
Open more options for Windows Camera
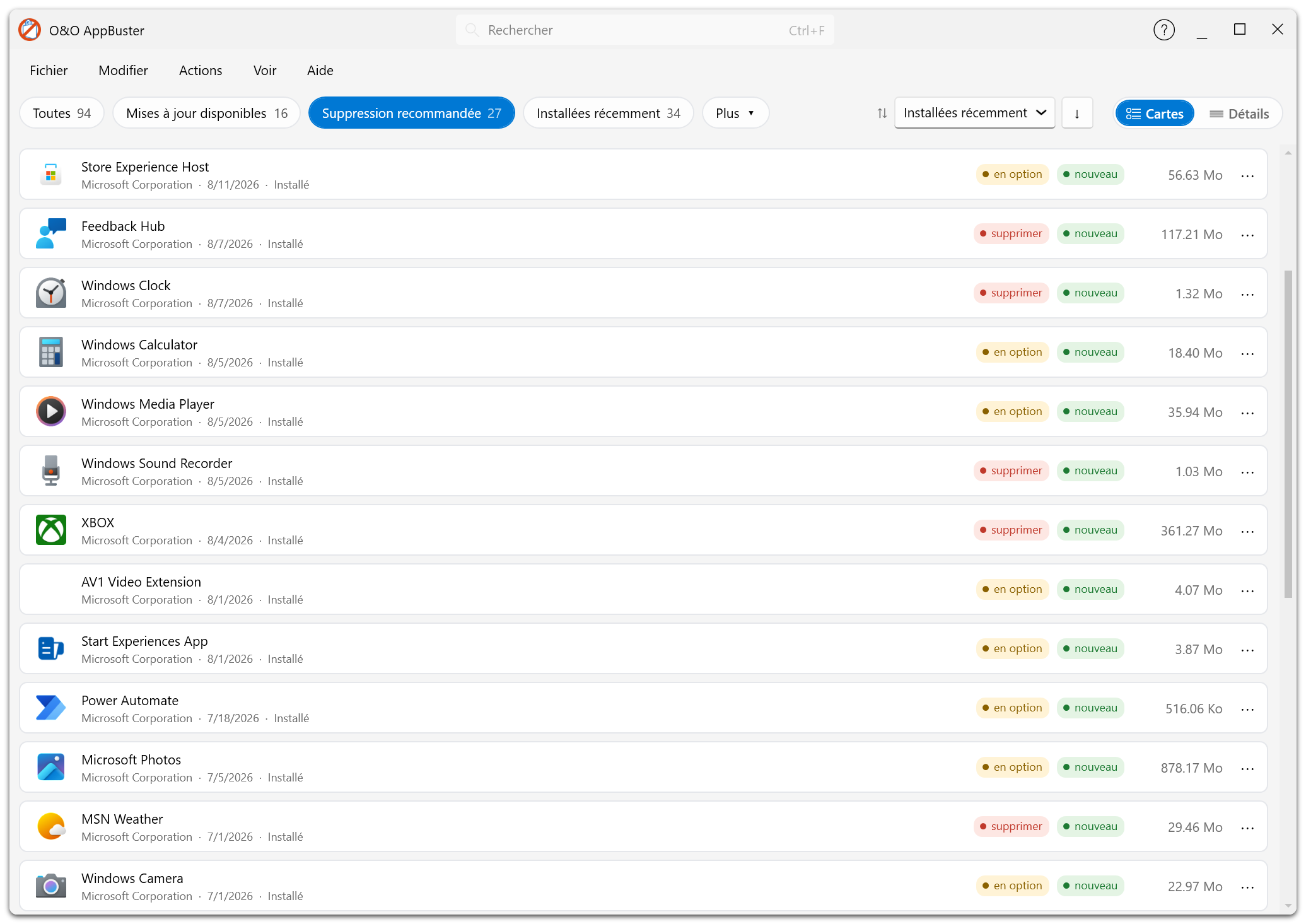(1247, 887)
